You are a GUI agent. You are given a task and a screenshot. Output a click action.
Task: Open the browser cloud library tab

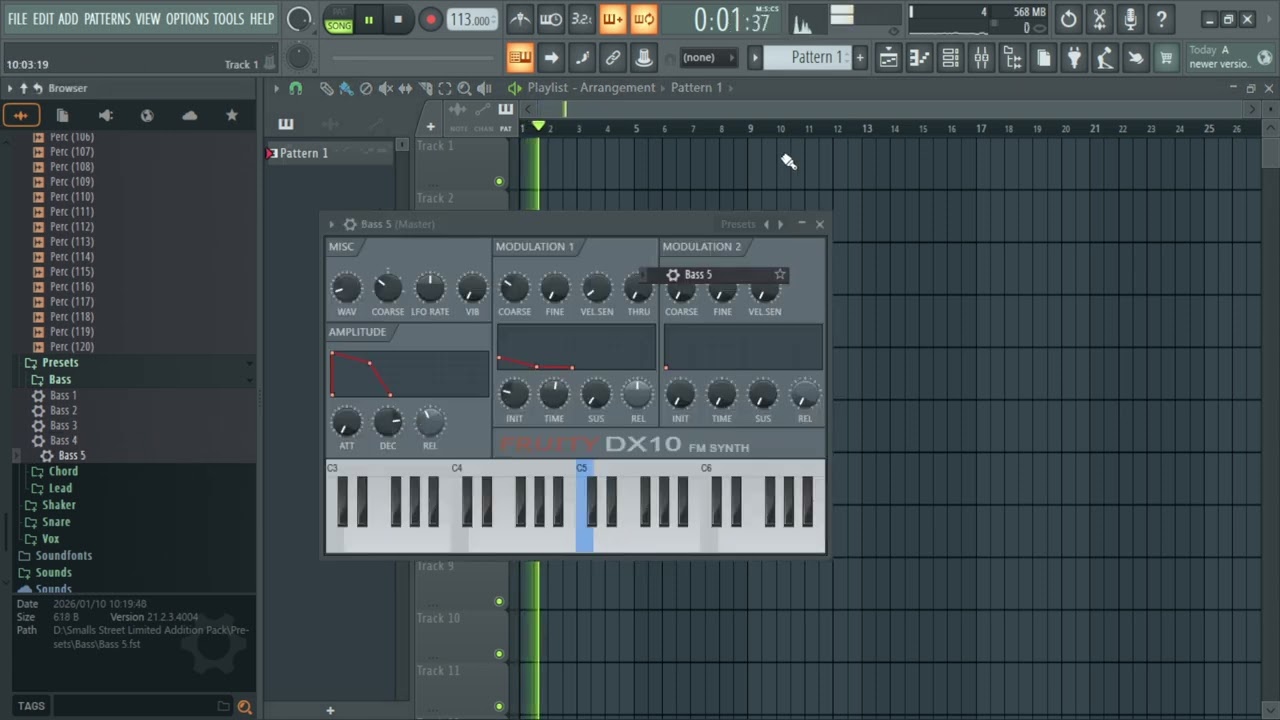[189, 115]
